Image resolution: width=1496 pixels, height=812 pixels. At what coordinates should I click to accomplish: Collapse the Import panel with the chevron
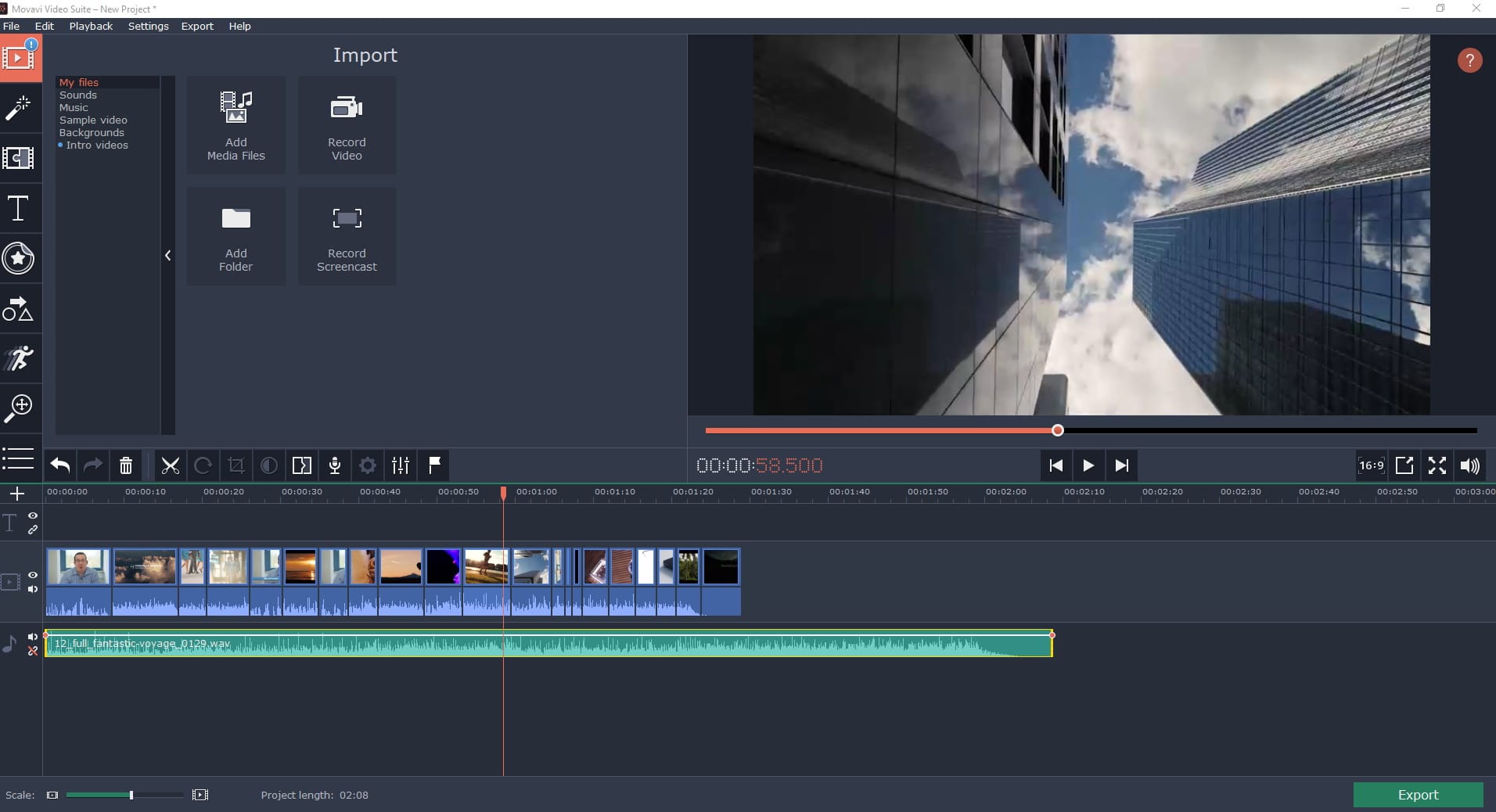(x=167, y=256)
